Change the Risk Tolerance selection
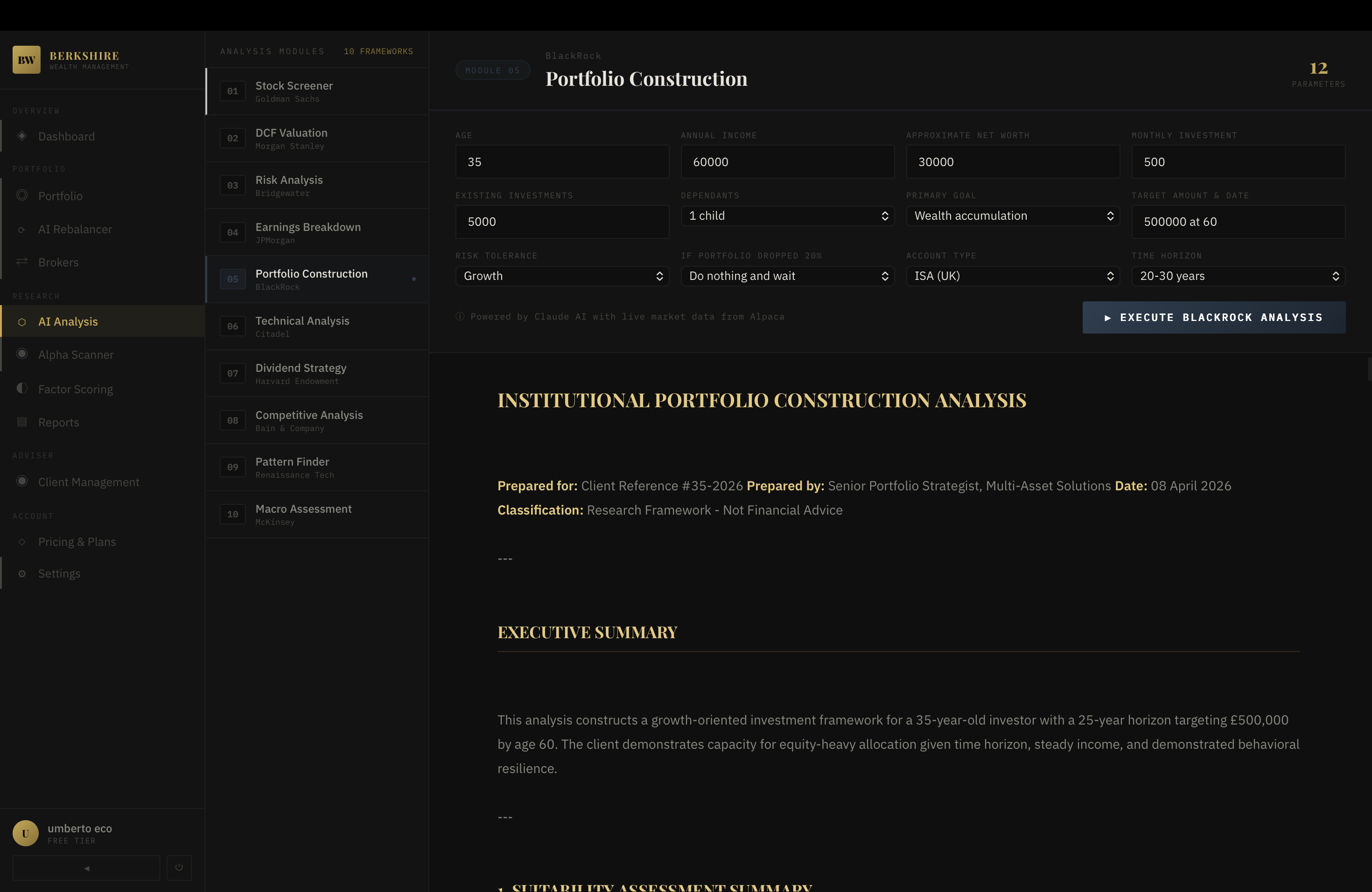The image size is (1372, 892). point(562,276)
